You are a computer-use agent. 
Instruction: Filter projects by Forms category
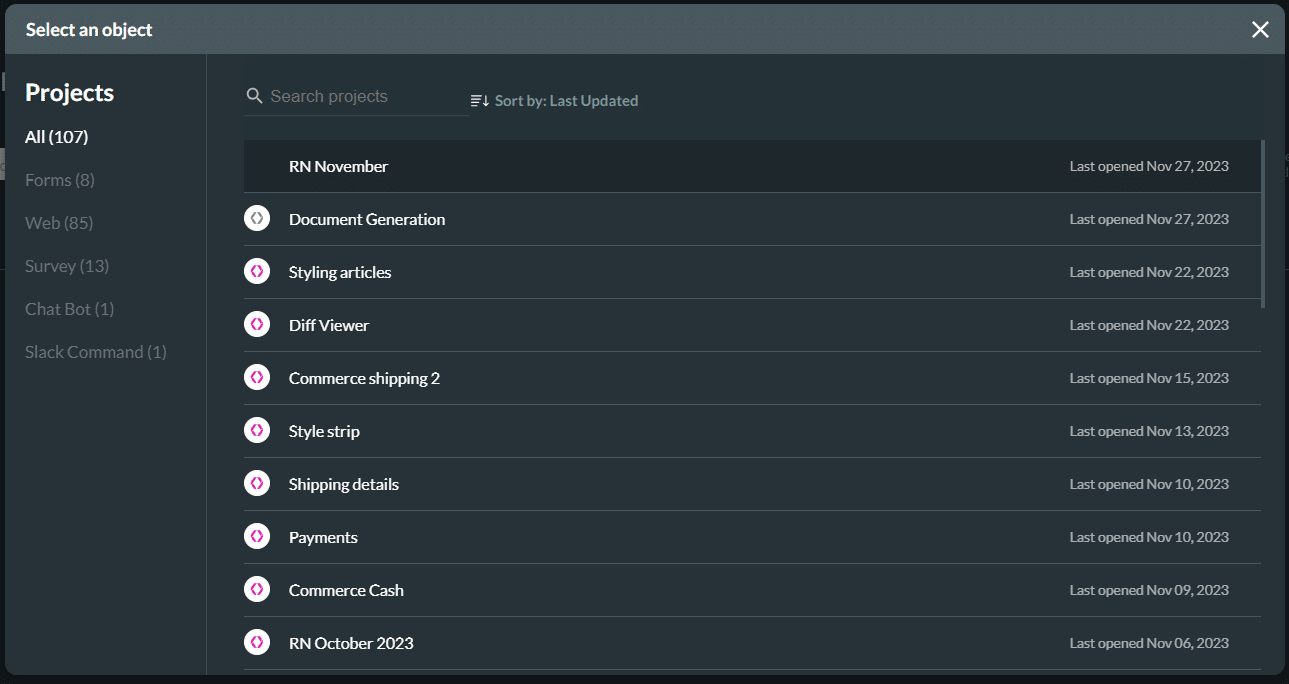[59, 179]
